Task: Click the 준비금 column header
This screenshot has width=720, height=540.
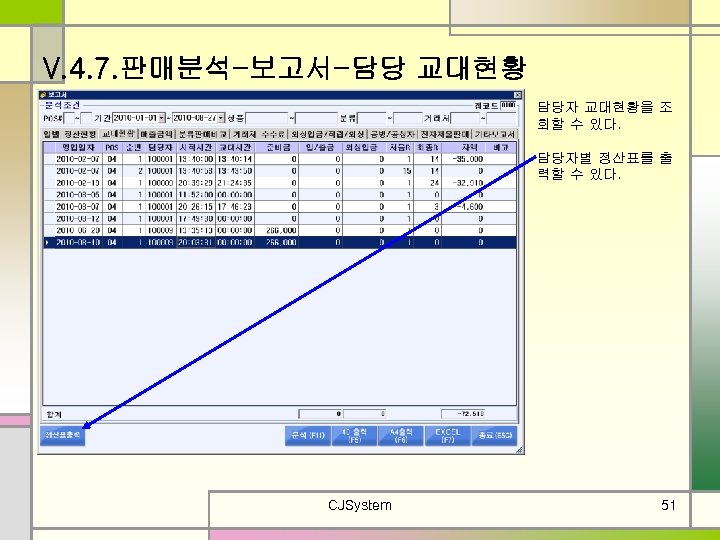Action: [276, 147]
